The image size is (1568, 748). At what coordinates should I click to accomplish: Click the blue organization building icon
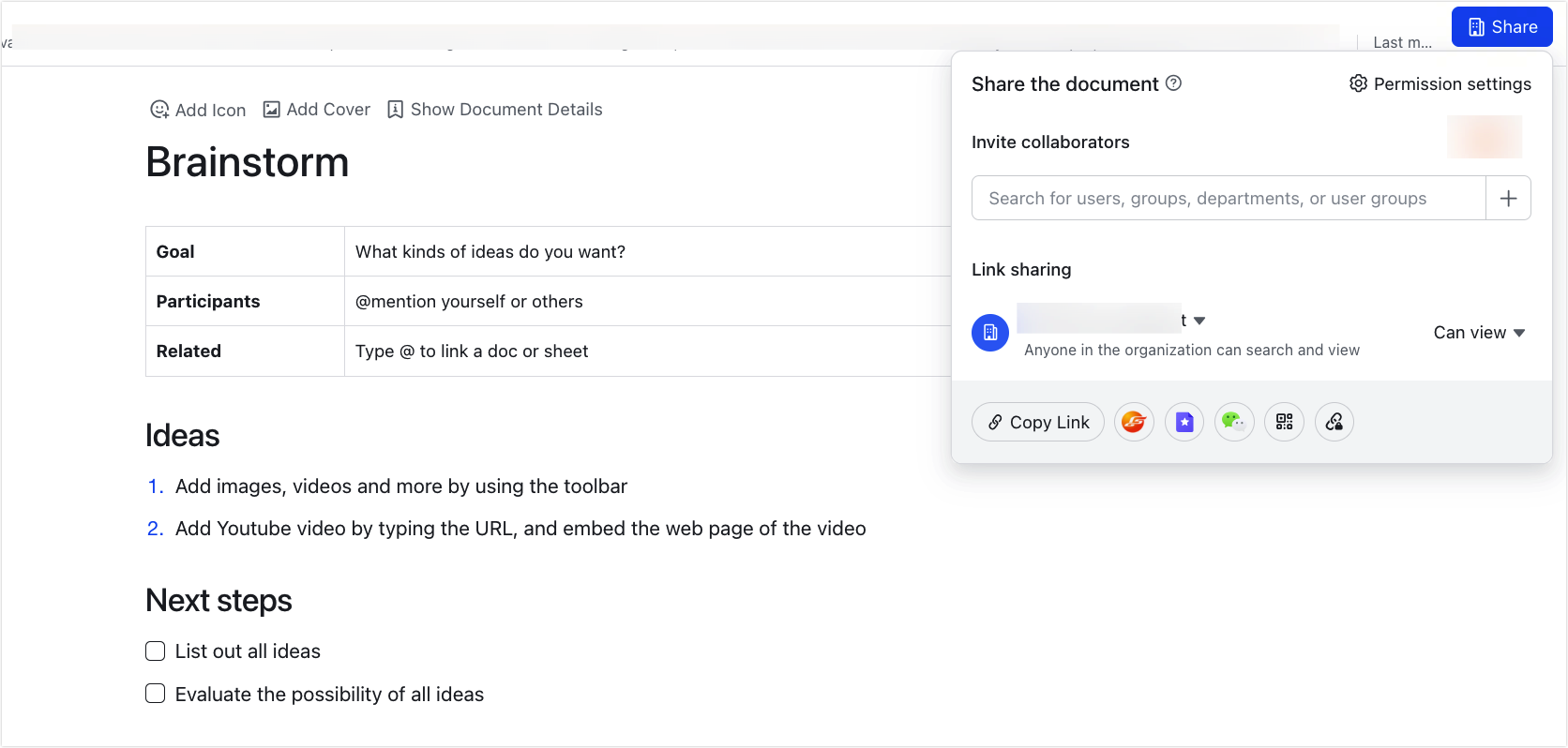(990, 332)
